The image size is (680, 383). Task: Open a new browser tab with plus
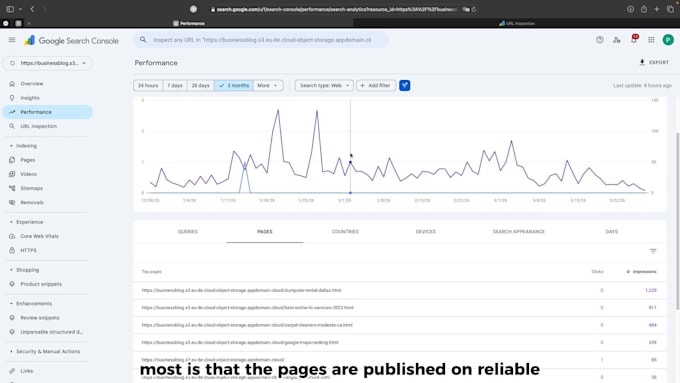657,9
